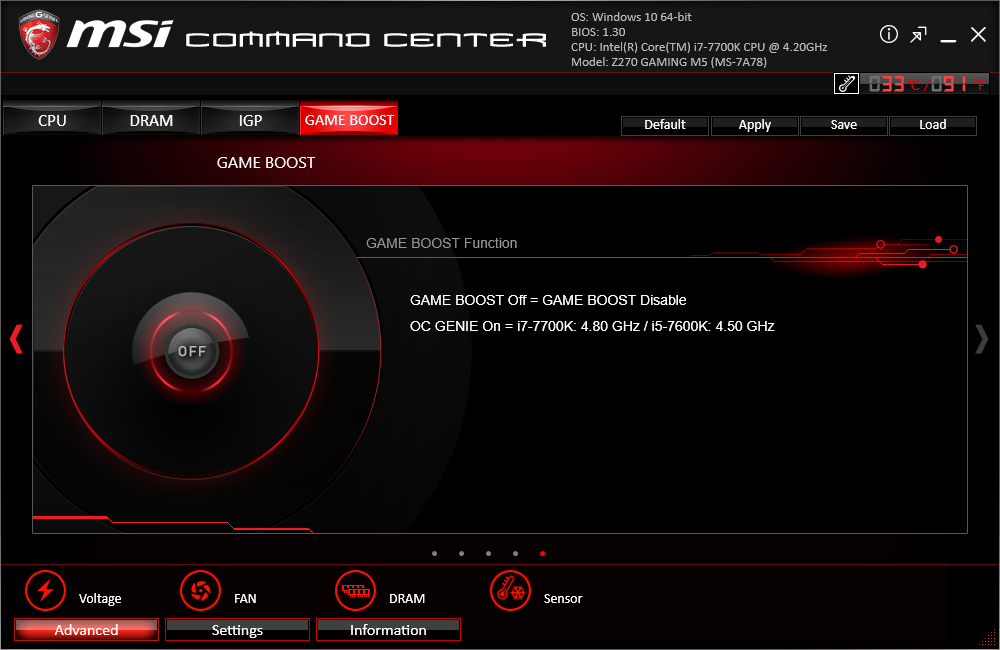The height and width of the screenshot is (650, 1000).
Task: Click the CPU i7-7700K info line
Action: click(699, 47)
